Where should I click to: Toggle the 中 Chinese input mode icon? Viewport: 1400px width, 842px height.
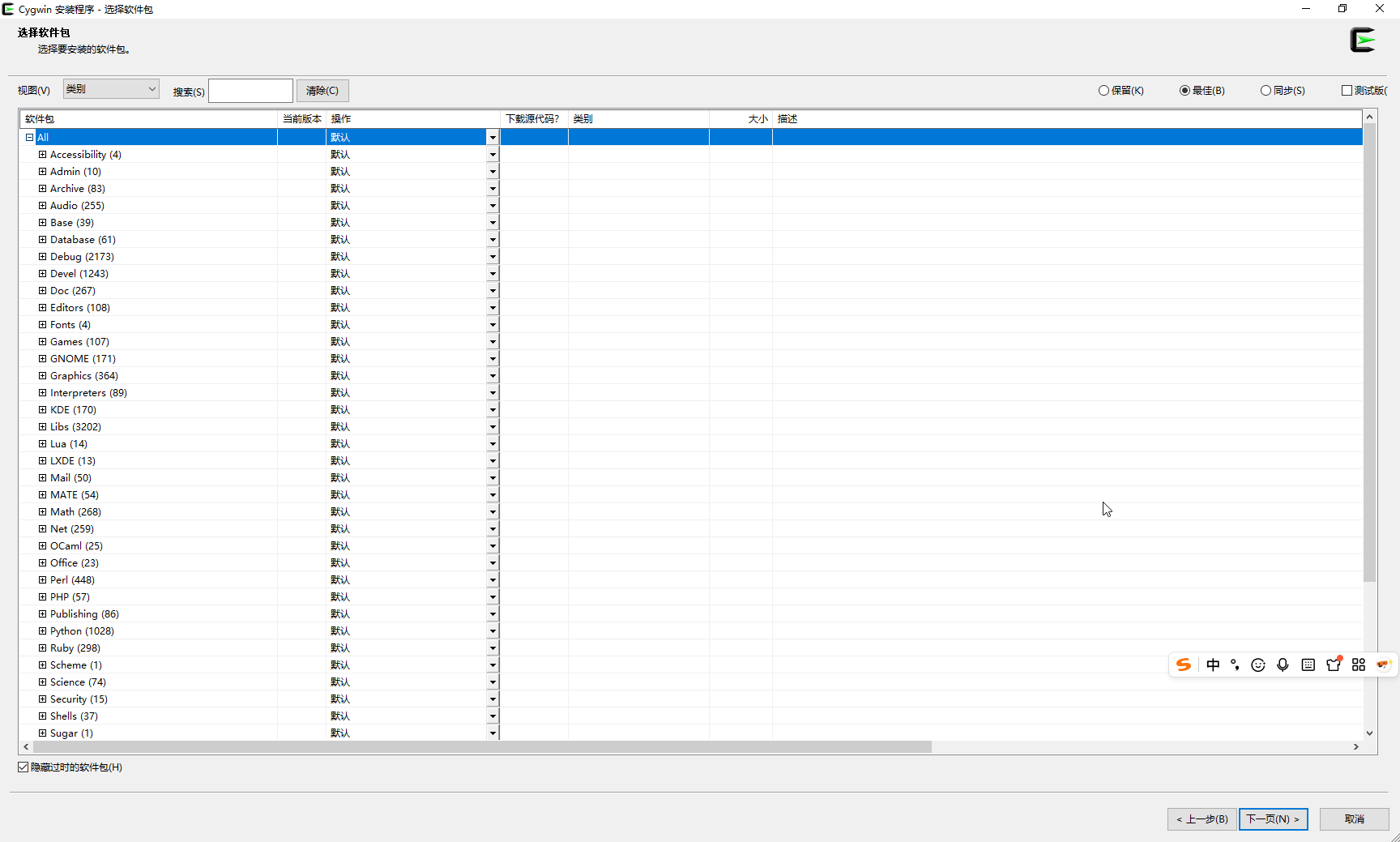click(1213, 665)
